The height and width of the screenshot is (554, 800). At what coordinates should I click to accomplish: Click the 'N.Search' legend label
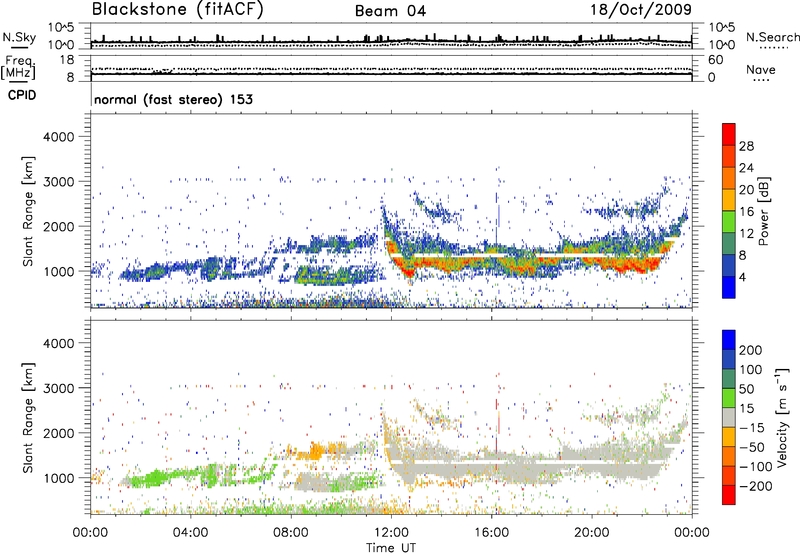pos(772,37)
